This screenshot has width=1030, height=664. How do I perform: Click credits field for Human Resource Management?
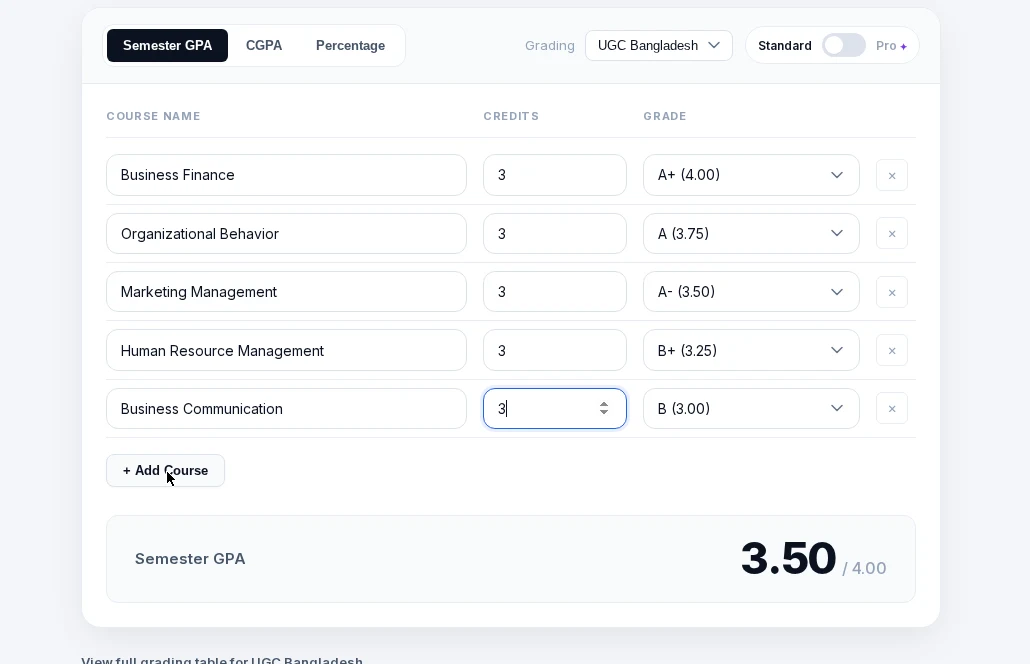pyautogui.click(x=555, y=351)
